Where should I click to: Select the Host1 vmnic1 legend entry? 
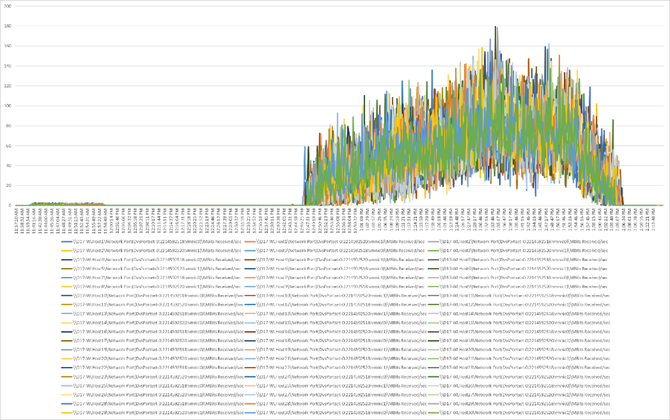pyautogui.click(x=335, y=241)
